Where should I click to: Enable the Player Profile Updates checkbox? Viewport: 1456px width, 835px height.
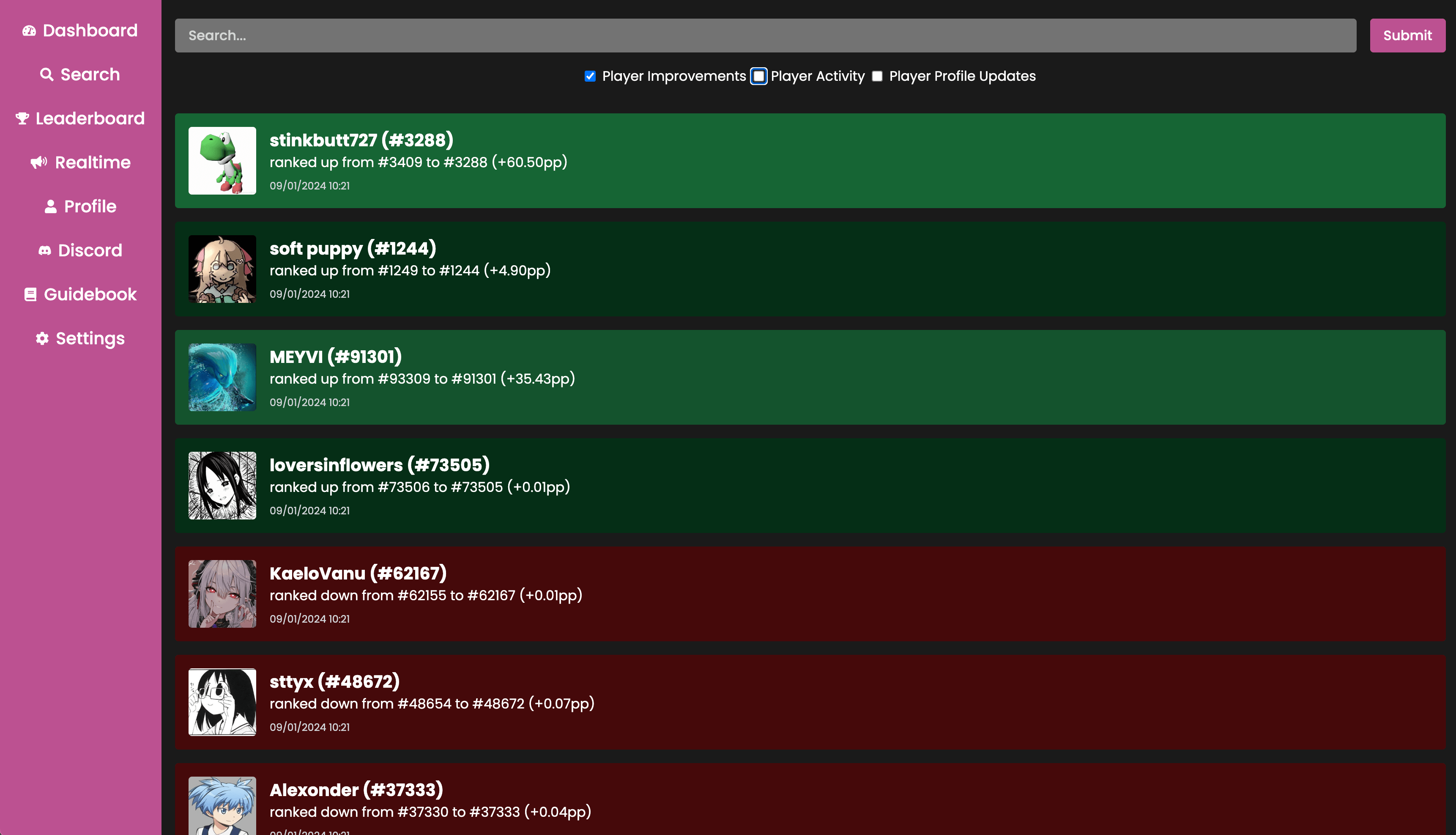[x=877, y=76]
